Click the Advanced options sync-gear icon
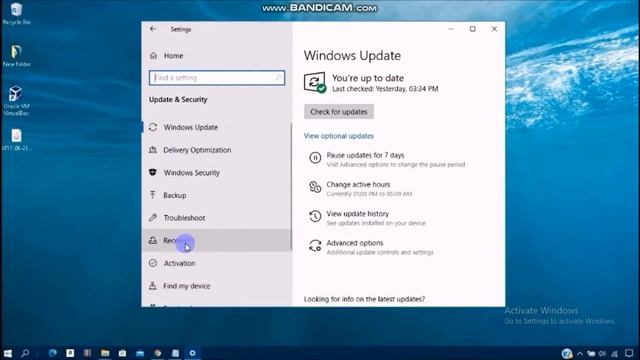640x360 pixels. [315, 245]
